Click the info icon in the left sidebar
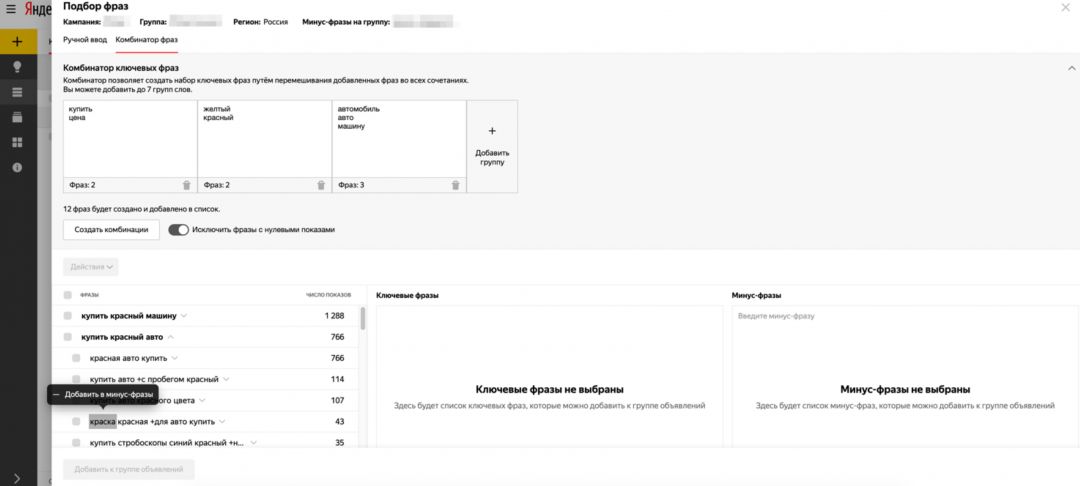This screenshot has width=1080, height=486. tap(18, 167)
